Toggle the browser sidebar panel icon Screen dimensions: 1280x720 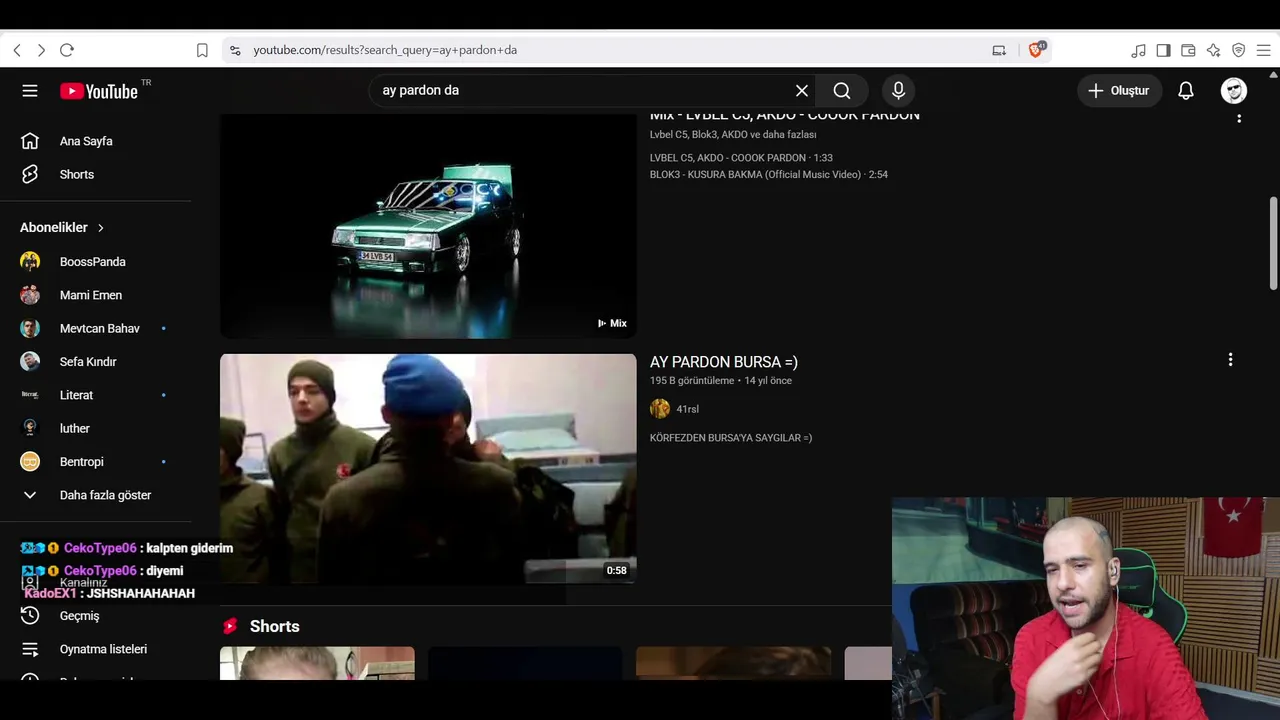pyautogui.click(x=1164, y=50)
